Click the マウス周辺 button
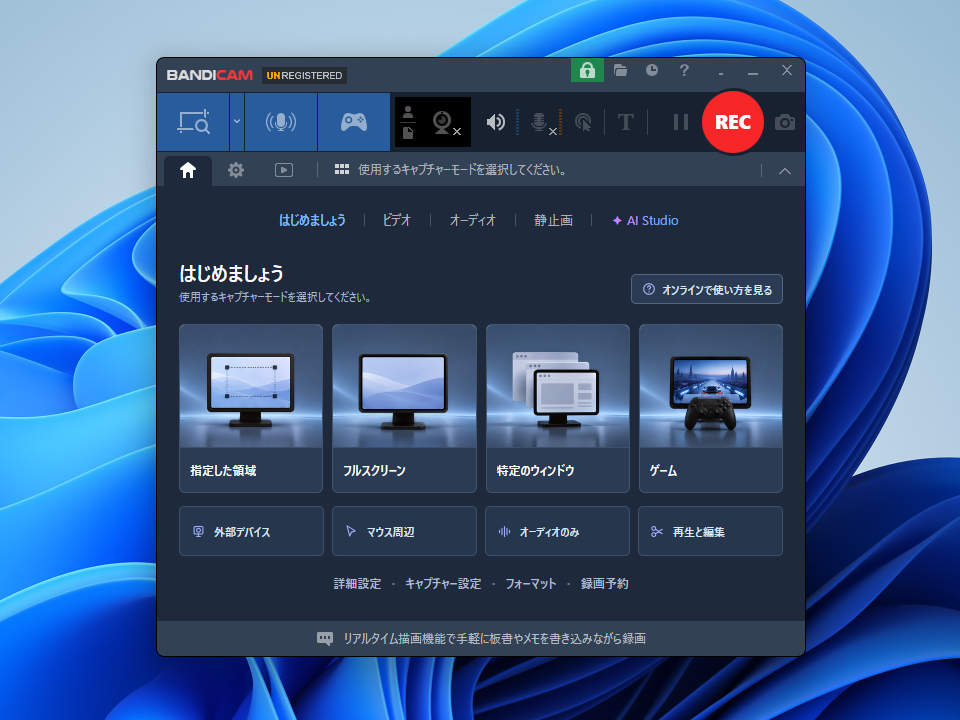This screenshot has width=960, height=720. 404,531
